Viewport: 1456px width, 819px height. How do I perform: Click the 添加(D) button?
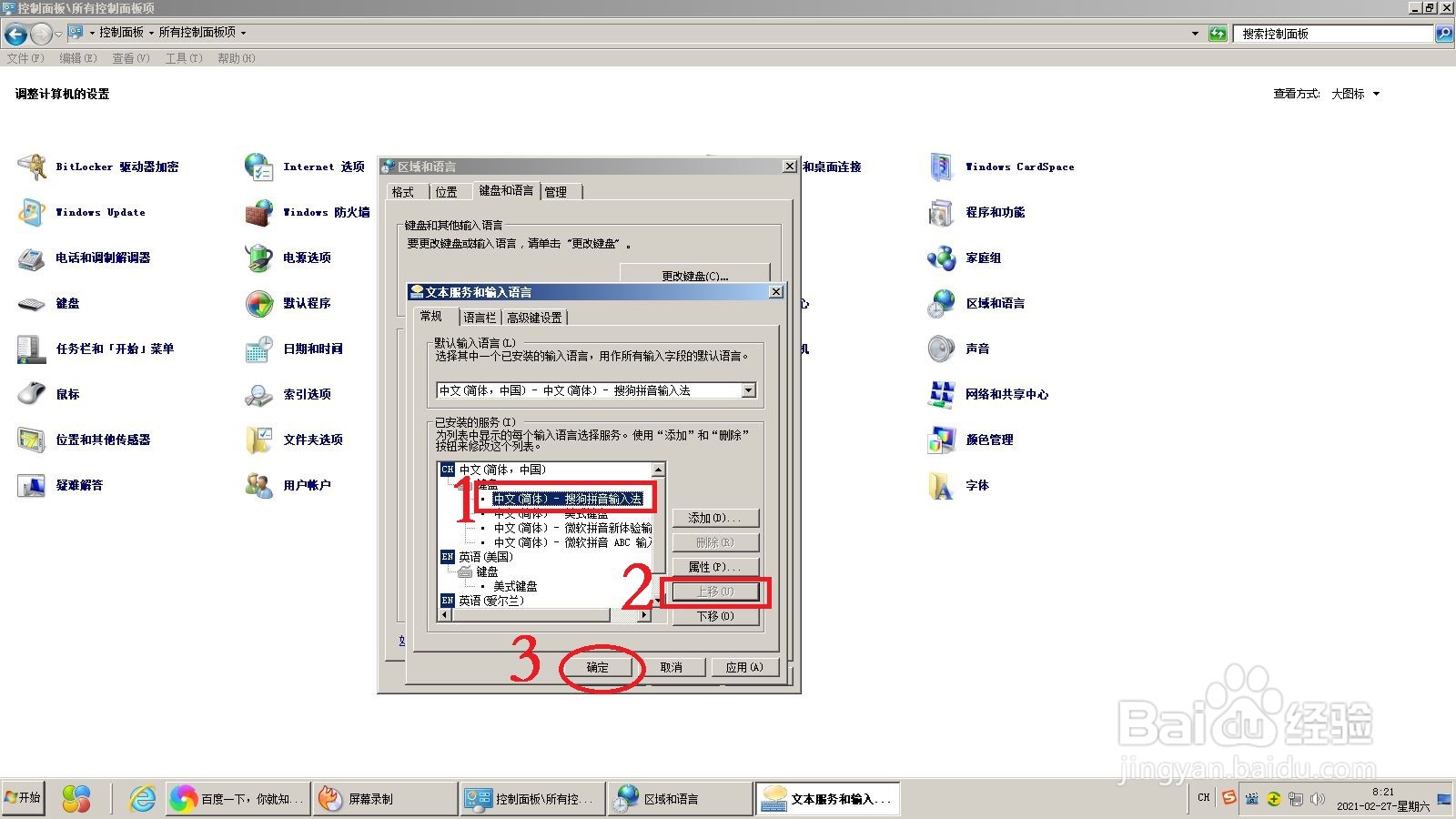(x=715, y=517)
